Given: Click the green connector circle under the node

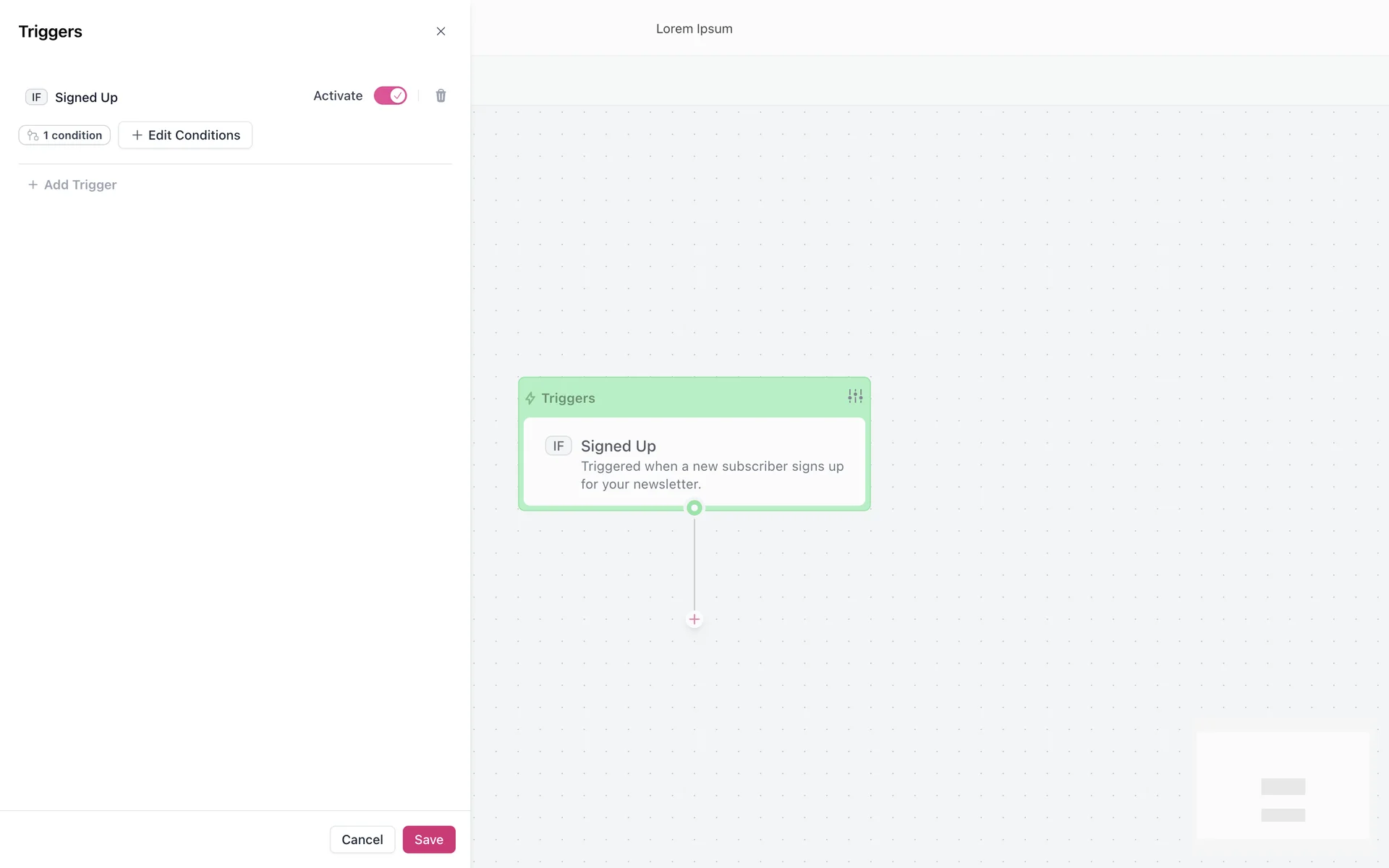Looking at the screenshot, I should pyautogui.click(x=694, y=508).
